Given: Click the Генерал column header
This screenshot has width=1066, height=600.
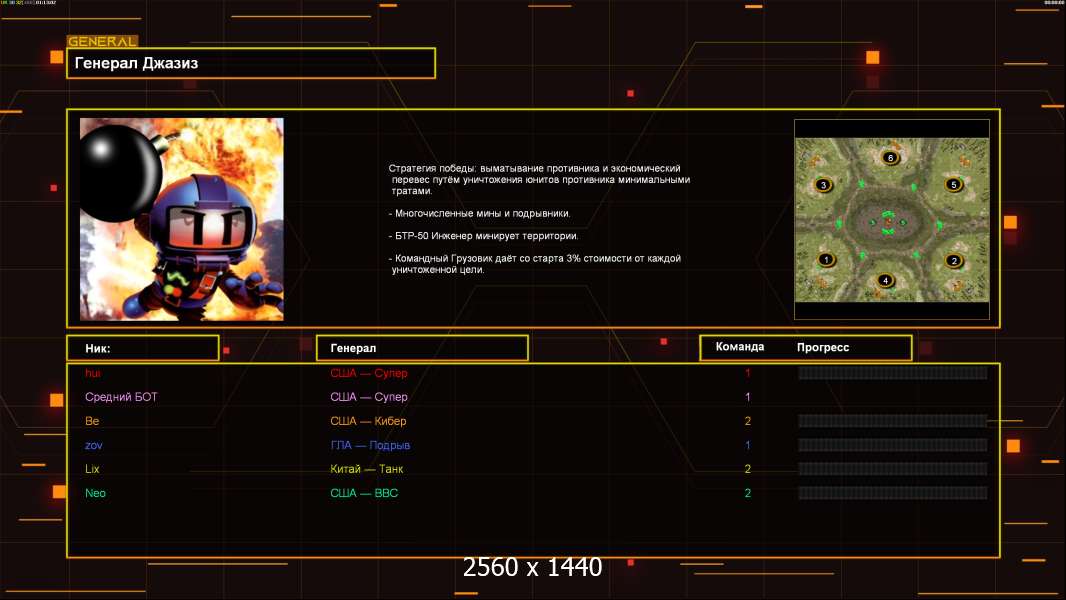Looking at the screenshot, I should click(421, 348).
